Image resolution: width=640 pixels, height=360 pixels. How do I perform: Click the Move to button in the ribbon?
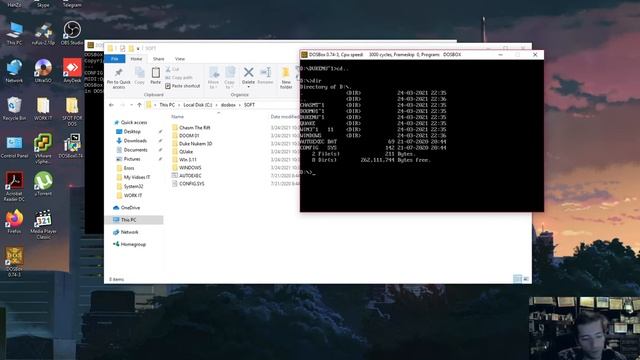click(213, 78)
